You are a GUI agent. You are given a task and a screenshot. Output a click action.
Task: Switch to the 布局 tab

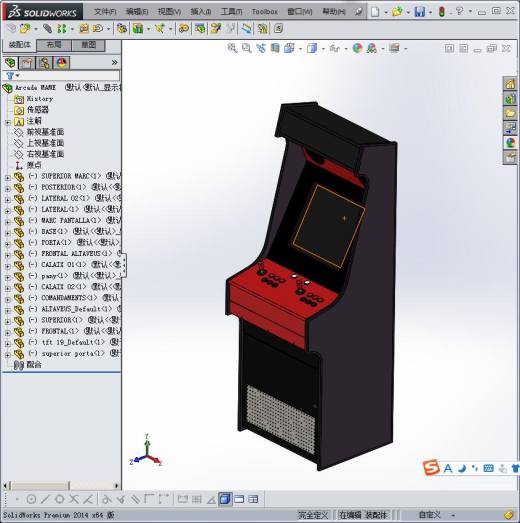[x=54, y=45]
